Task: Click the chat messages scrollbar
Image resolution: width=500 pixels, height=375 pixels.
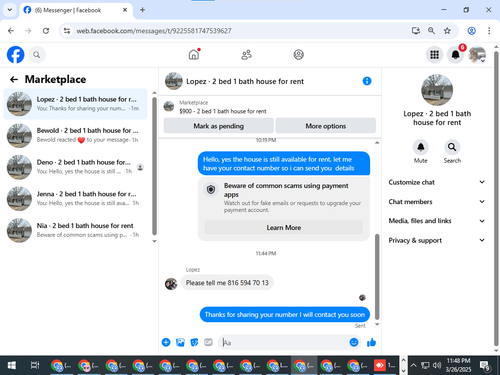Action: [x=377, y=277]
